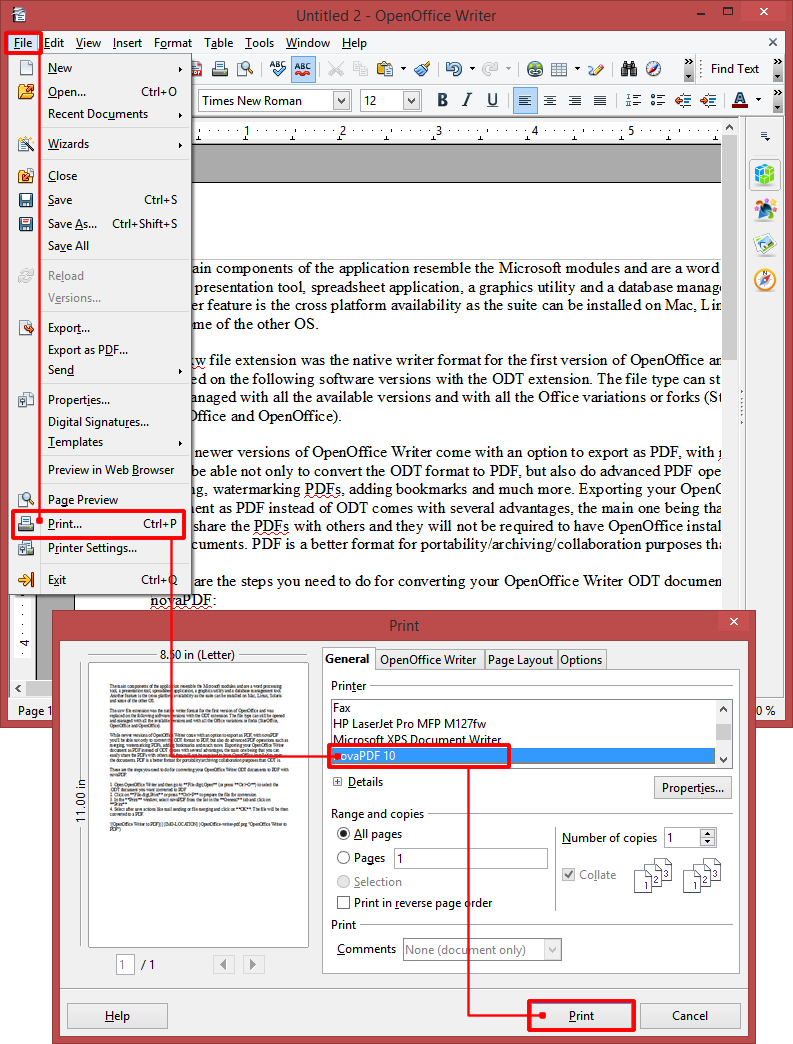Switch to the OpenOffice Writer tab
The image size is (793, 1044).
(428, 660)
